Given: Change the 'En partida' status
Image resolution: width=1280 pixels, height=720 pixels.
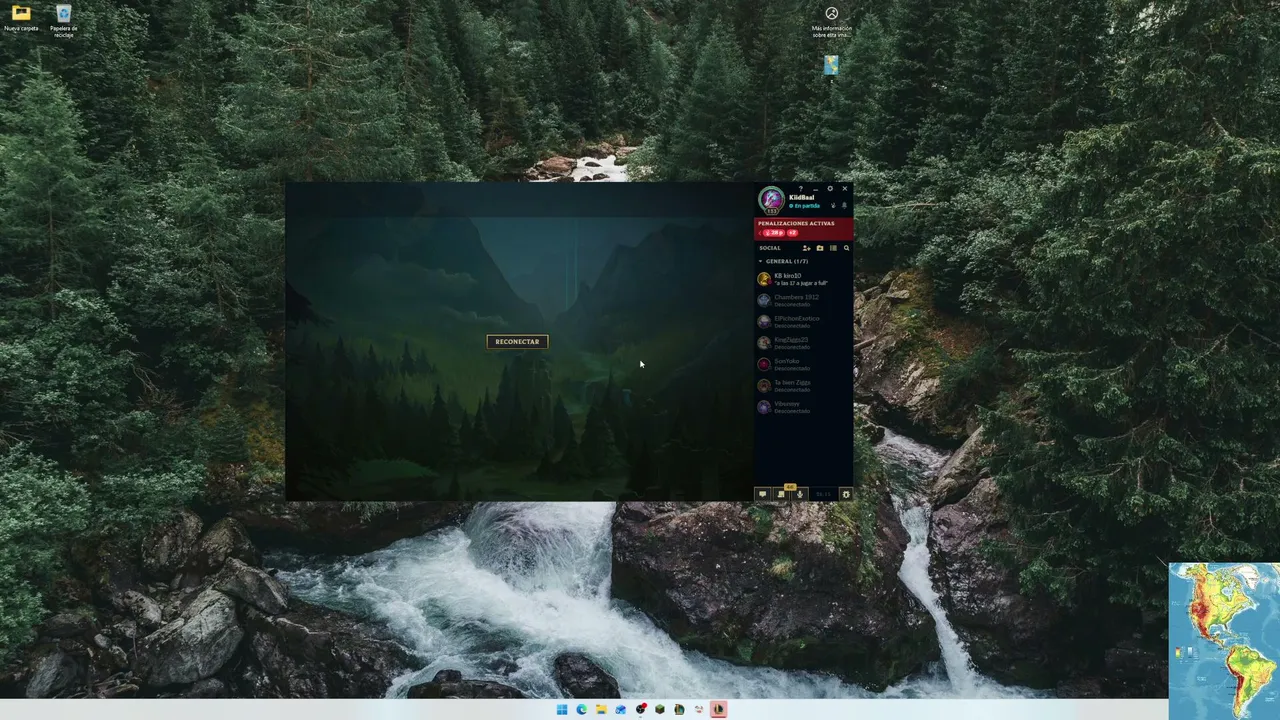Looking at the screenshot, I should click(x=804, y=206).
